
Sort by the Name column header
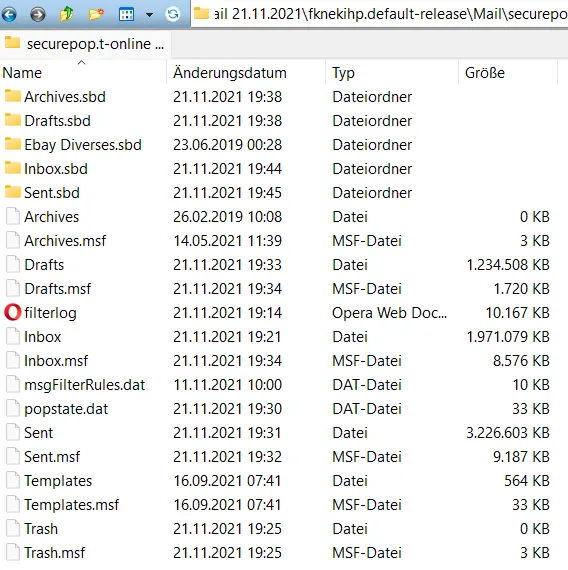point(83,73)
